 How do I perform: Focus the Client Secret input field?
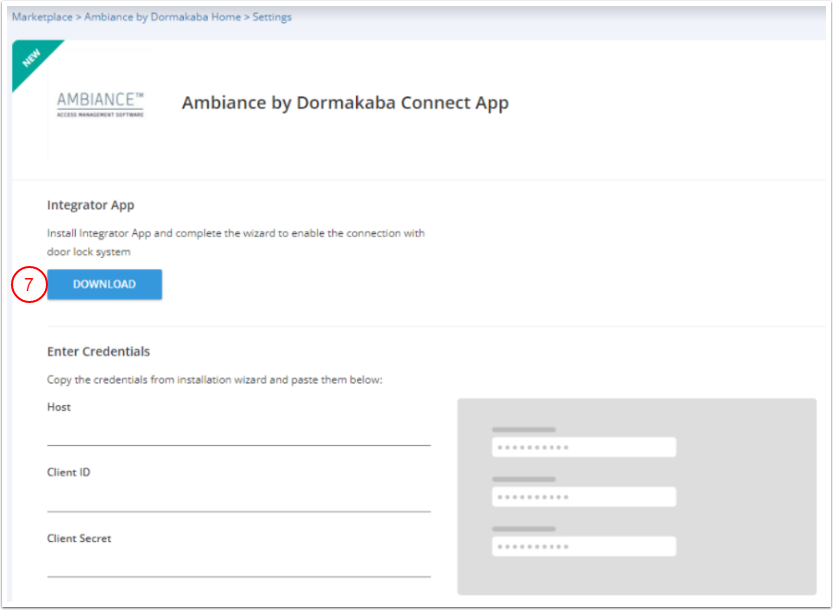238,564
